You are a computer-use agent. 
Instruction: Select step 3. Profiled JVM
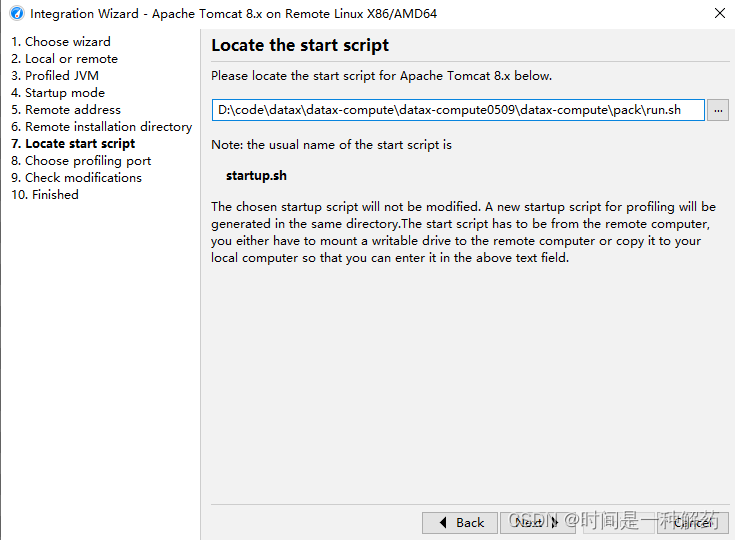coord(55,75)
